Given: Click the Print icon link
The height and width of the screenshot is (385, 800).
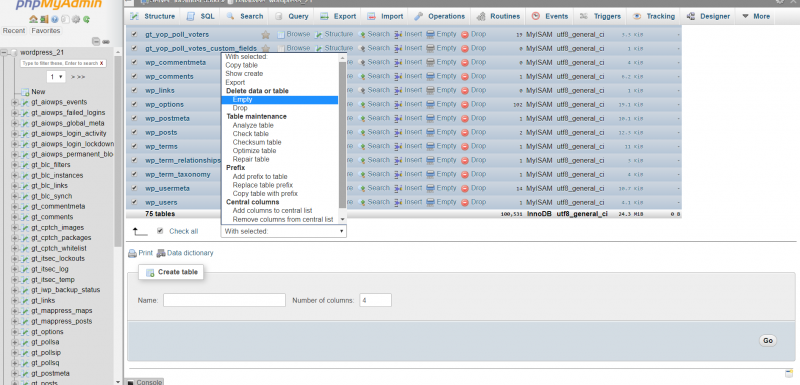Looking at the screenshot, I should point(132,253).
